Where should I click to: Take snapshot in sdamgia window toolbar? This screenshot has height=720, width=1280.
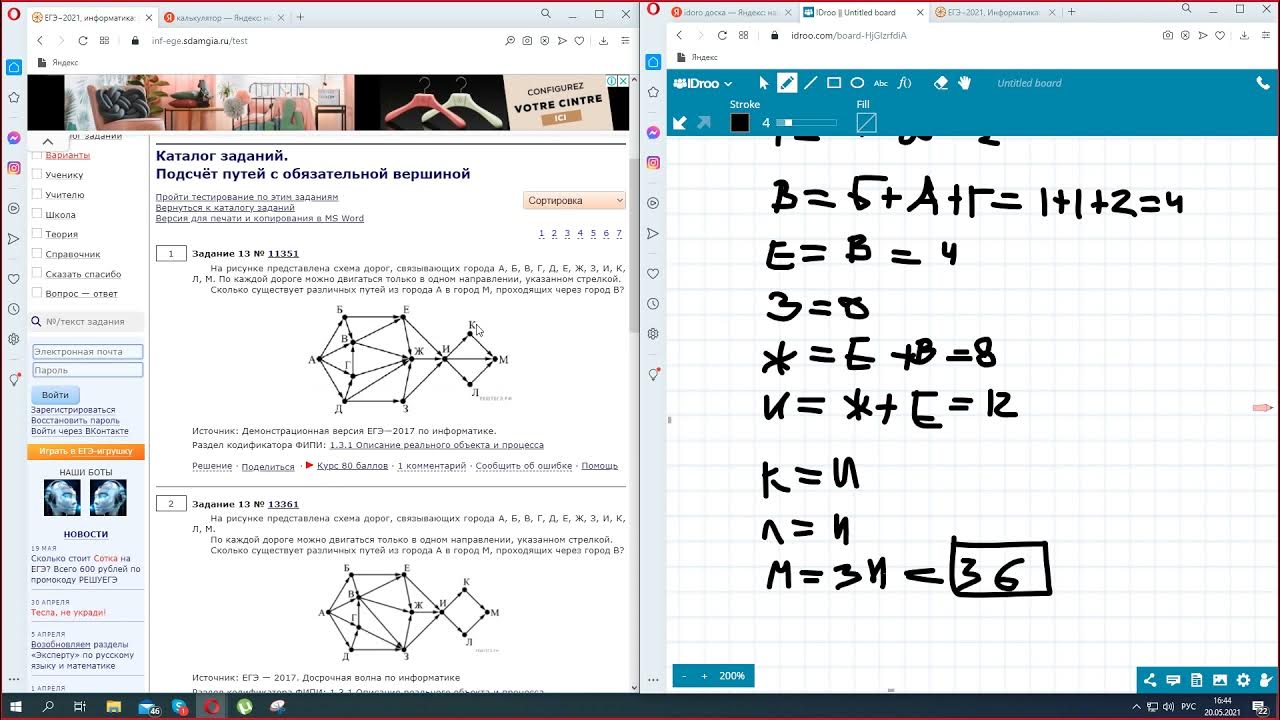tap(527, 41)
